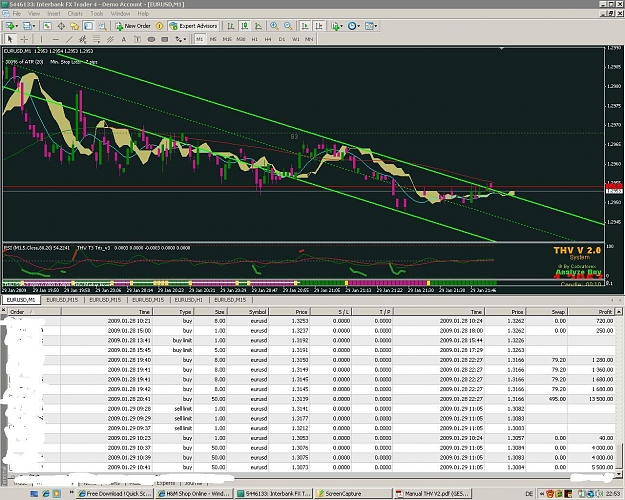This screenshot has height=500, width=625.
Task: Switch timeframe to H4
Action: click(268, 39)
